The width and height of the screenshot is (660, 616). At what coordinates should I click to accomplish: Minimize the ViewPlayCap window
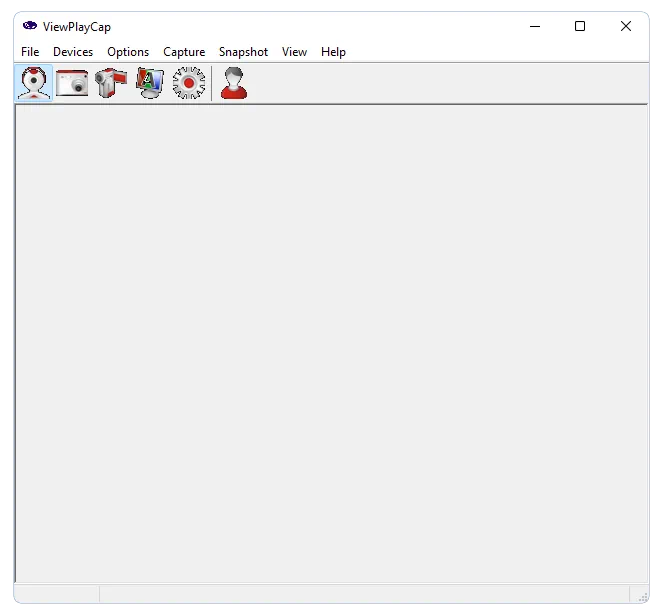pos(535,26)
